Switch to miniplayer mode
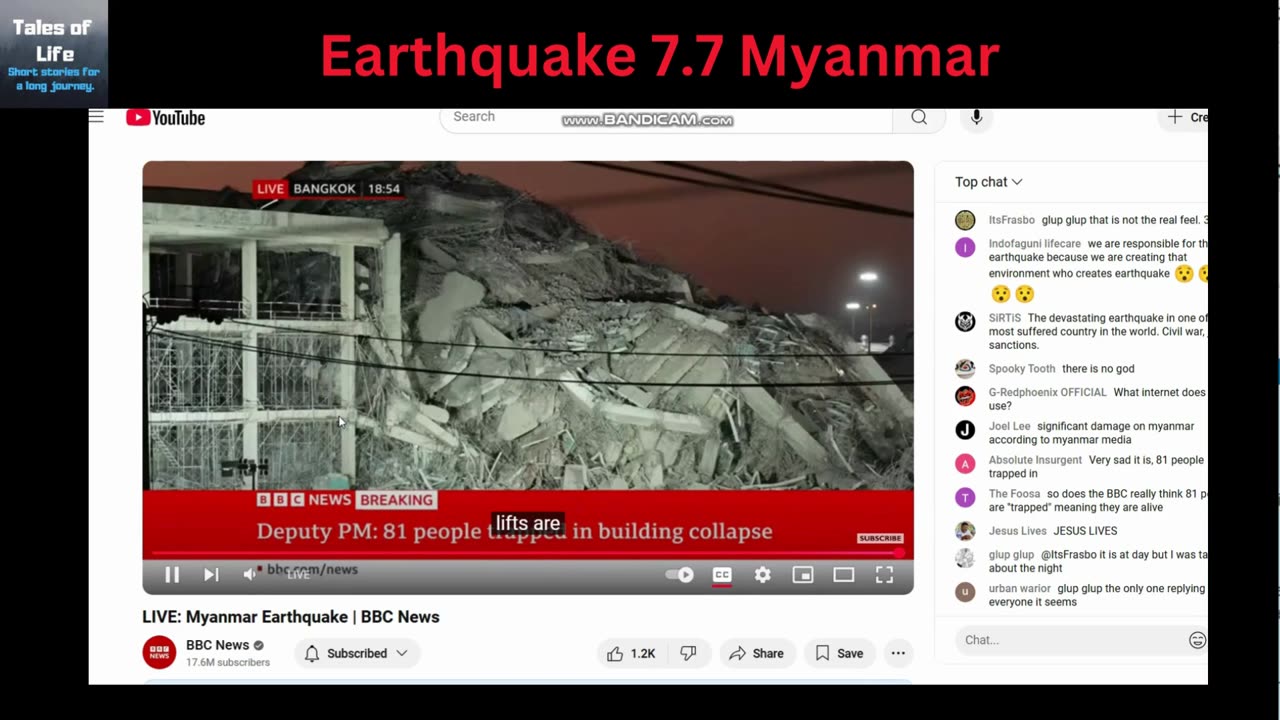1280x720 pixels. [803, 575]
